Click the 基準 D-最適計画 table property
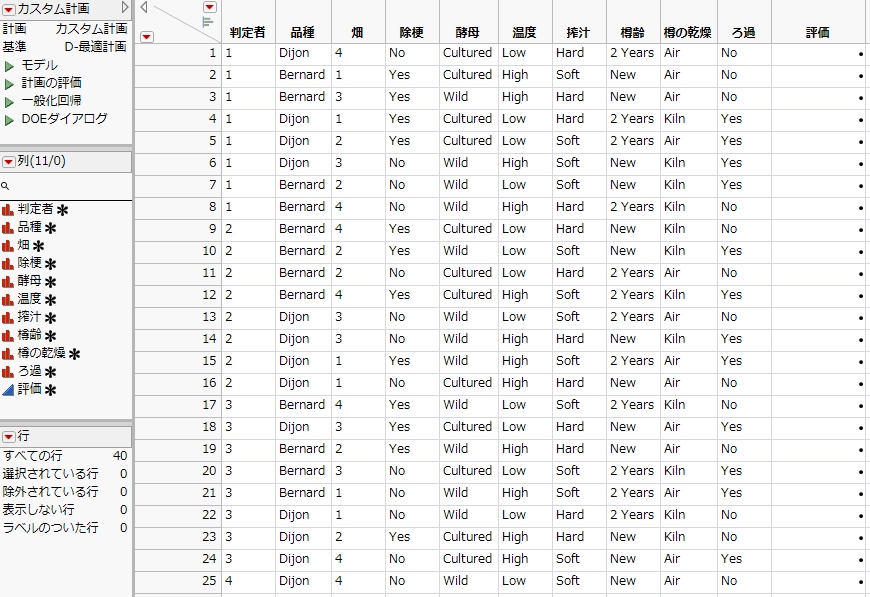Screen dimensions: 870x597 (65, 47)
